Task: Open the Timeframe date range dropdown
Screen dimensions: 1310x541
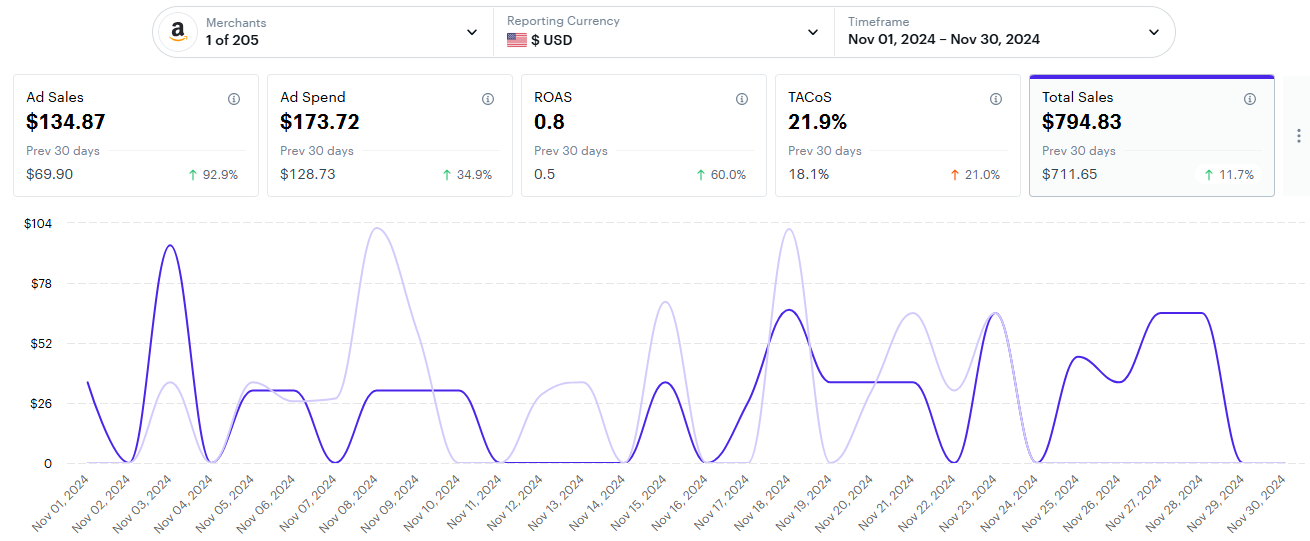Action: 1154,32
